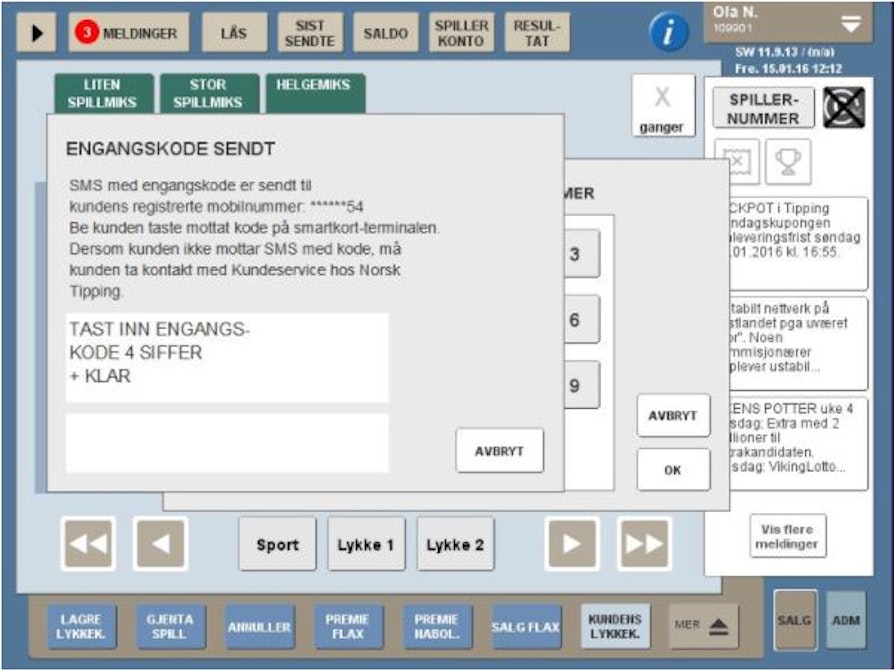The height and width of the screenshot is (671, 894).
Task: Open Meldinger with 3 notifications
Action: pyautogui.click(x=127, y=33)
